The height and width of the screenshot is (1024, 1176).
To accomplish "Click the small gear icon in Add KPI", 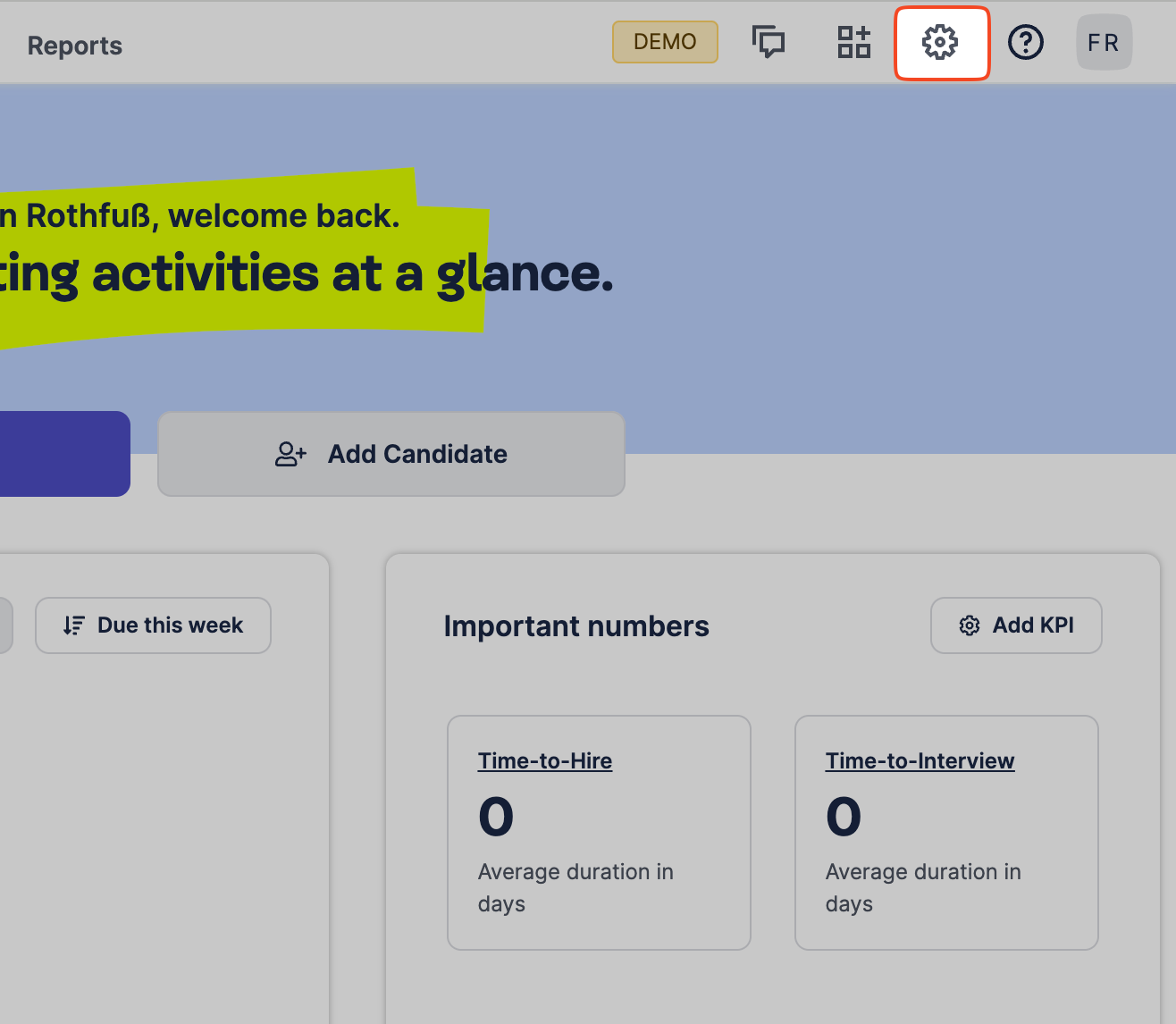I will (x=969, y=625).
